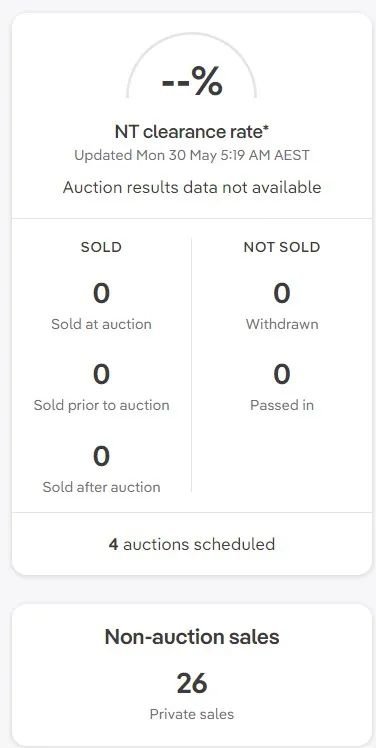Click the Sold after auction count
Viewport: 376px width, 748px height.
tap(101, 456)
